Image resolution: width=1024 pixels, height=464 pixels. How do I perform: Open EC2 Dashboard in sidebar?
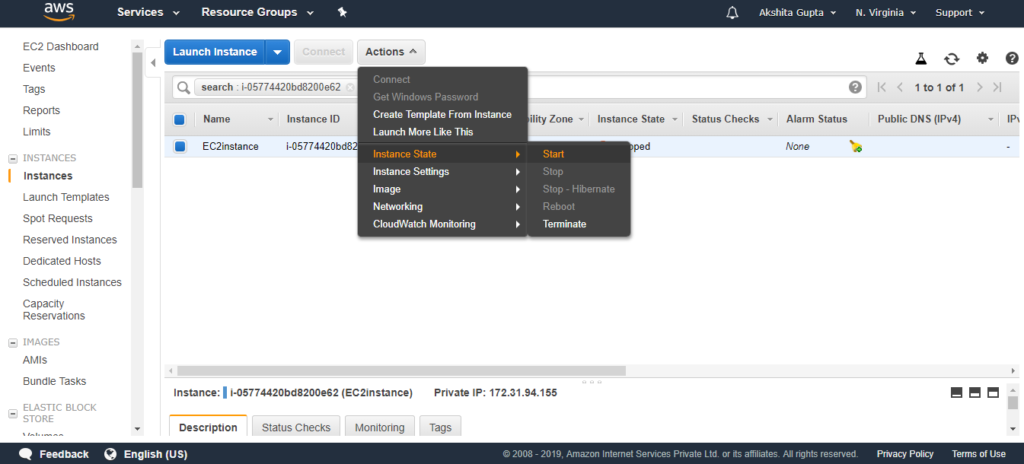tap(61, 46)
